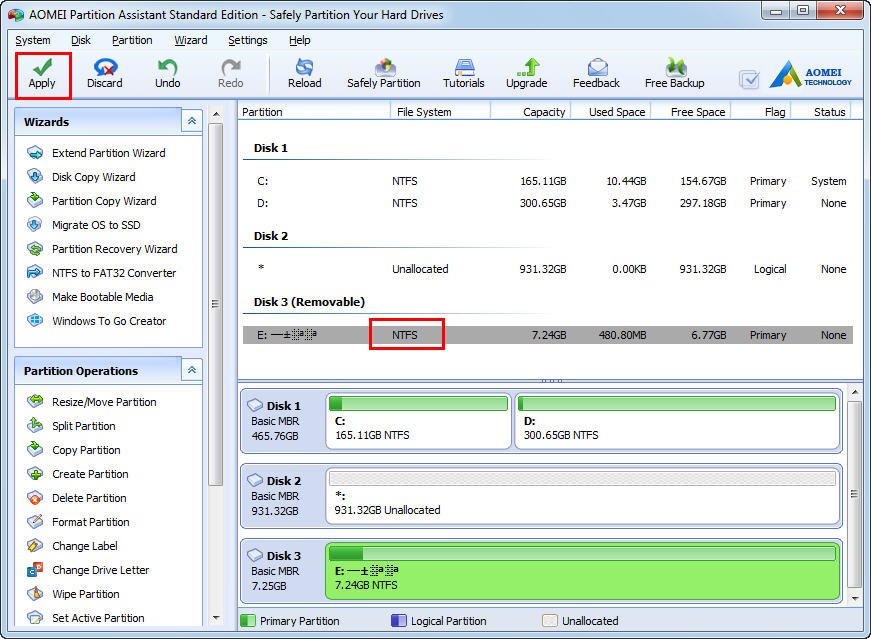Select 931.32GB Unallocated block in disk map
This screenshot has width=871, height=639.
click(582, 495)
